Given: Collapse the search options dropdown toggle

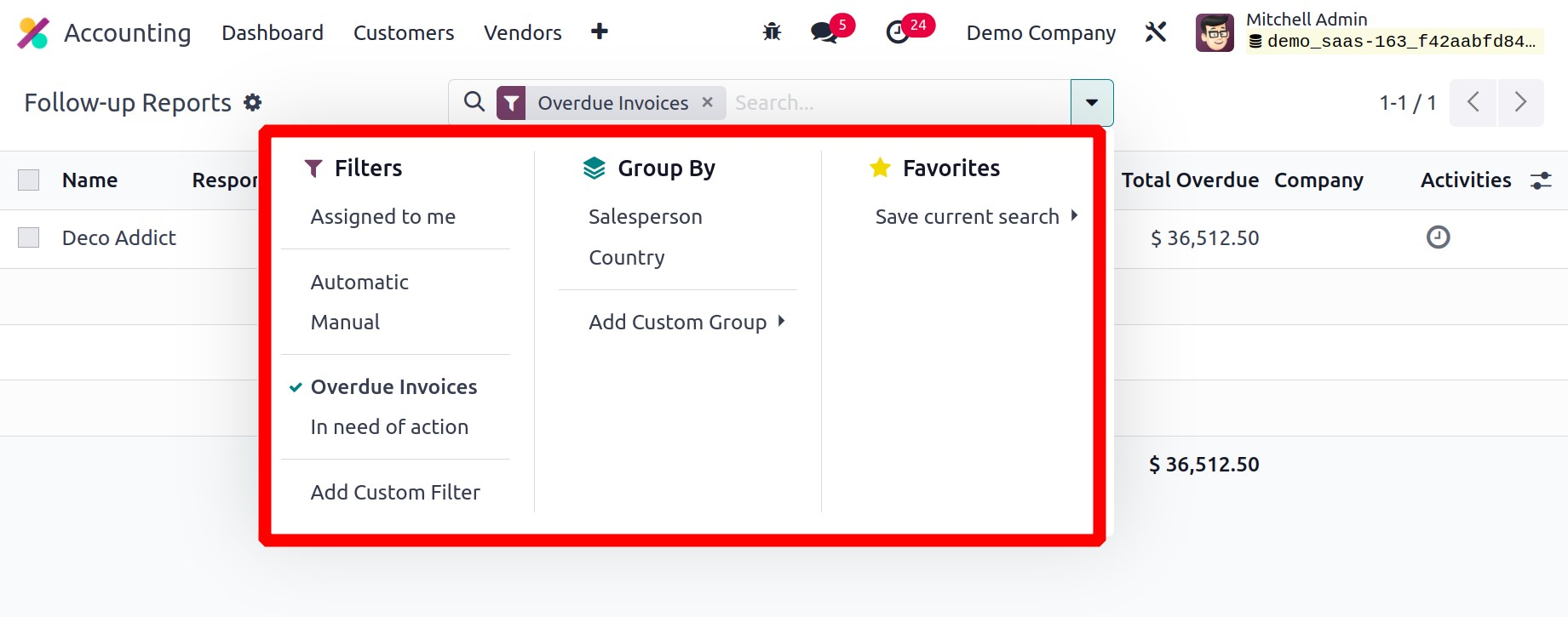Looking at the screenshot, I should click(1091, 102).
